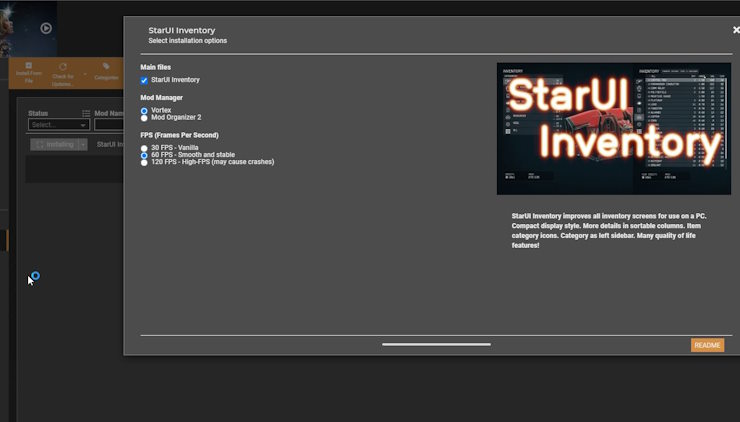Focus the Mod Name filter field

(x=109, y=125)
